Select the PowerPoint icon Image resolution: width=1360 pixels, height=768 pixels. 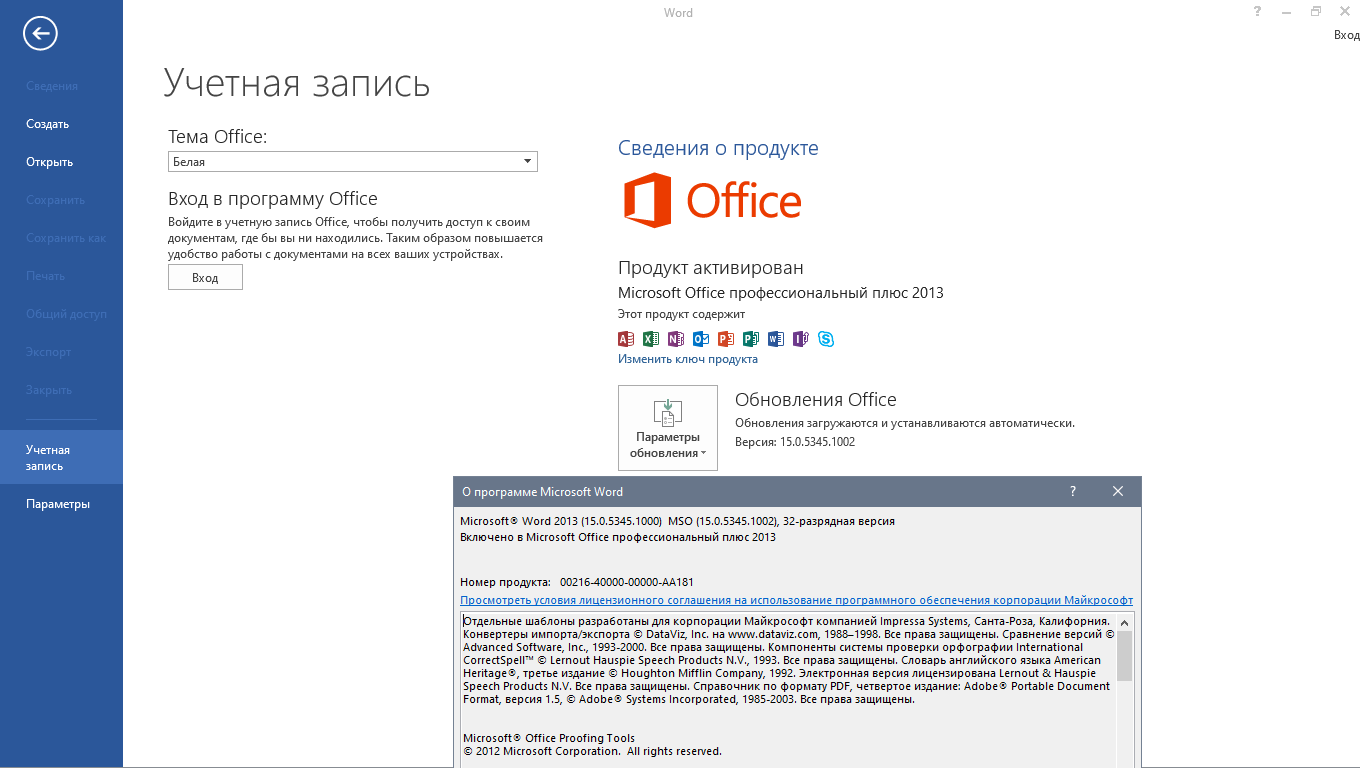725,339
